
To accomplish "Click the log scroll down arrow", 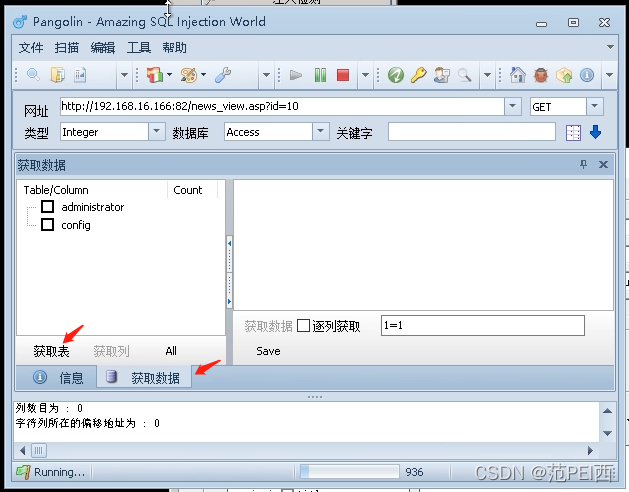I will coord(607,433).
